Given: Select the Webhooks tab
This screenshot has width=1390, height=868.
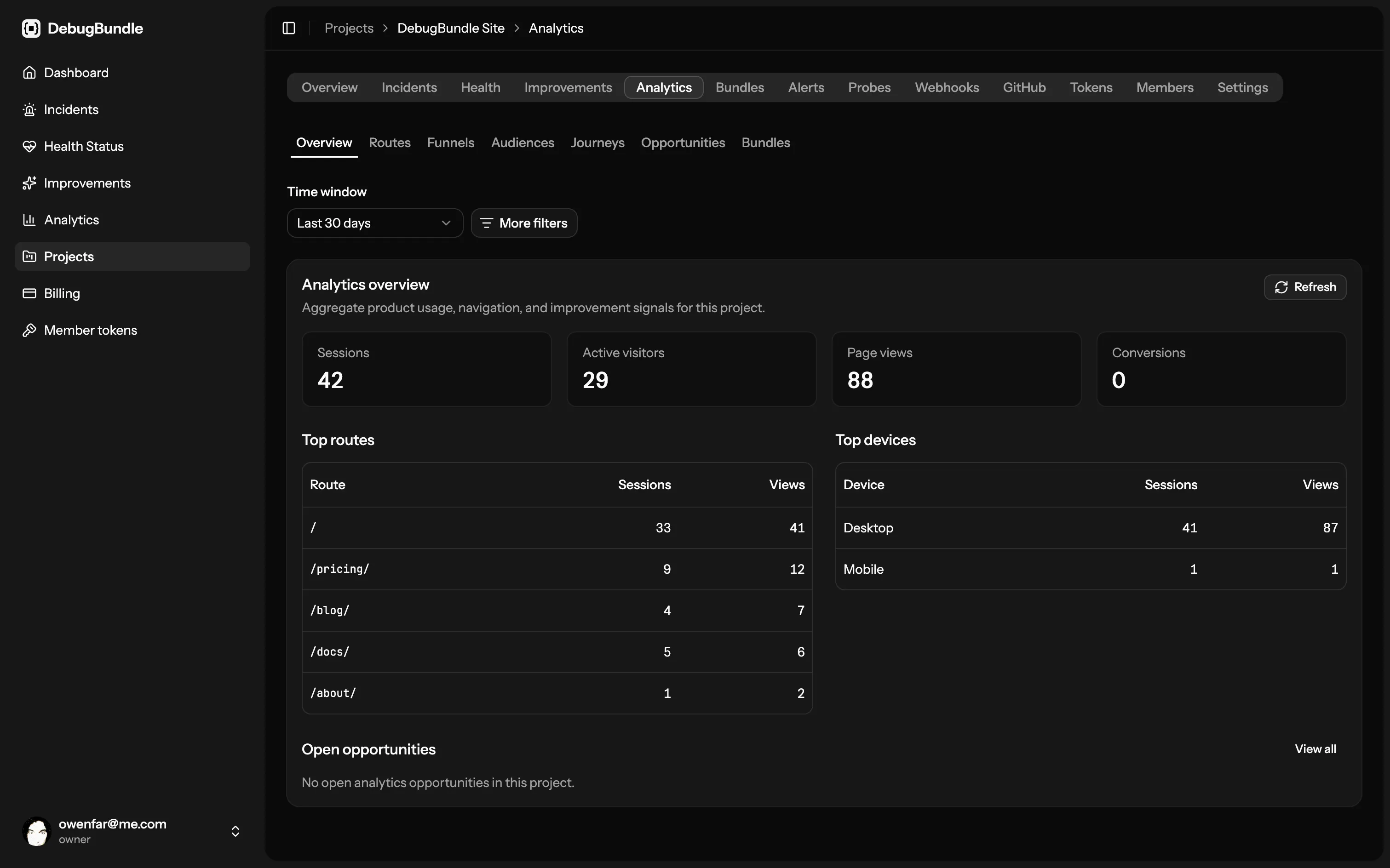Looking at the screenshot, I should (x=947, y=87).
